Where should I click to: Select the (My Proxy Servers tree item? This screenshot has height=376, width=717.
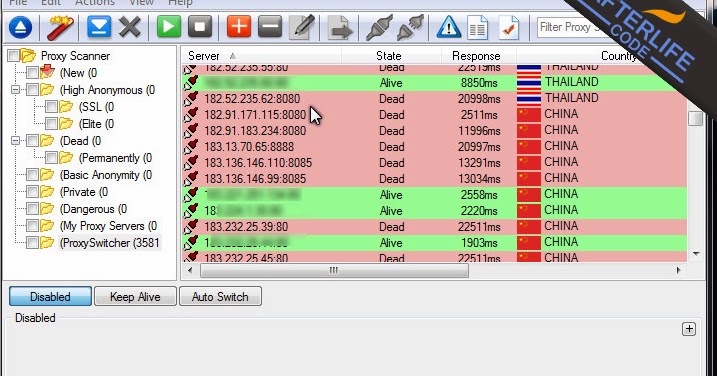[x=108, y=226]
